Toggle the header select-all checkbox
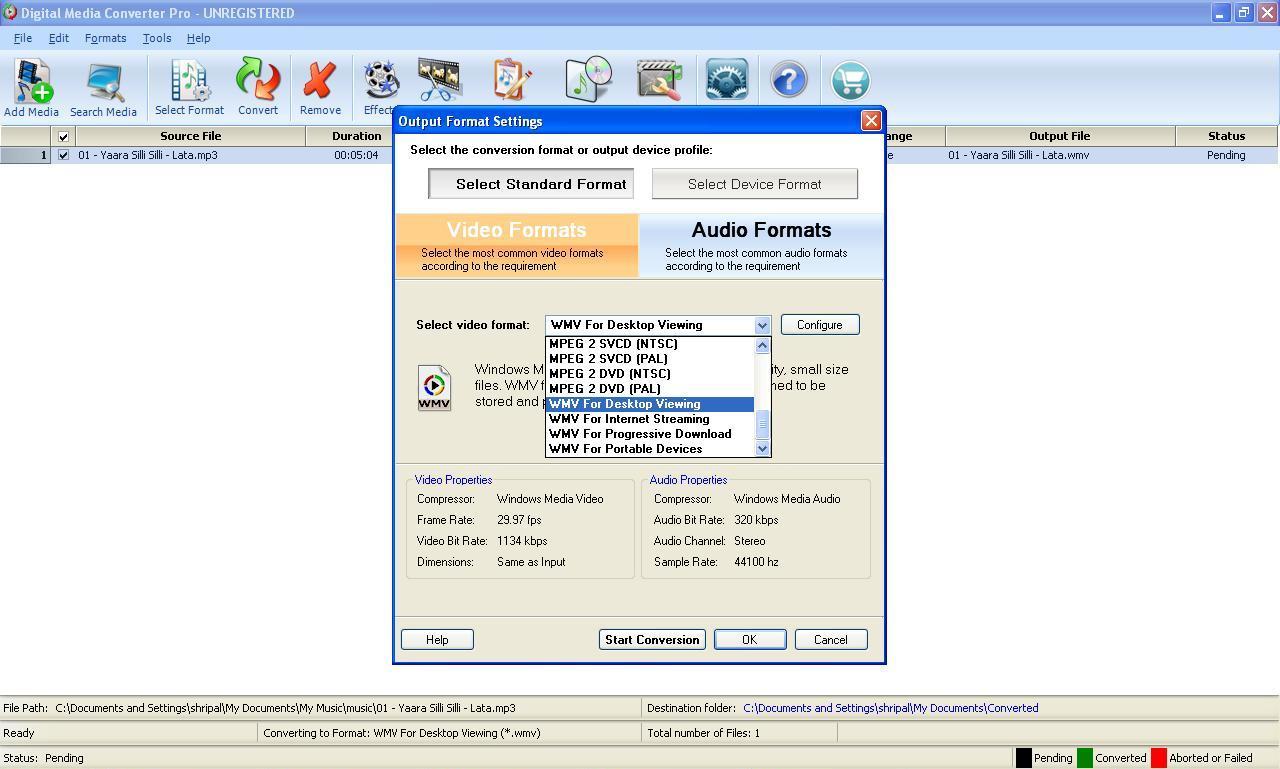1280x769 pixels. (x=63, y=136)
